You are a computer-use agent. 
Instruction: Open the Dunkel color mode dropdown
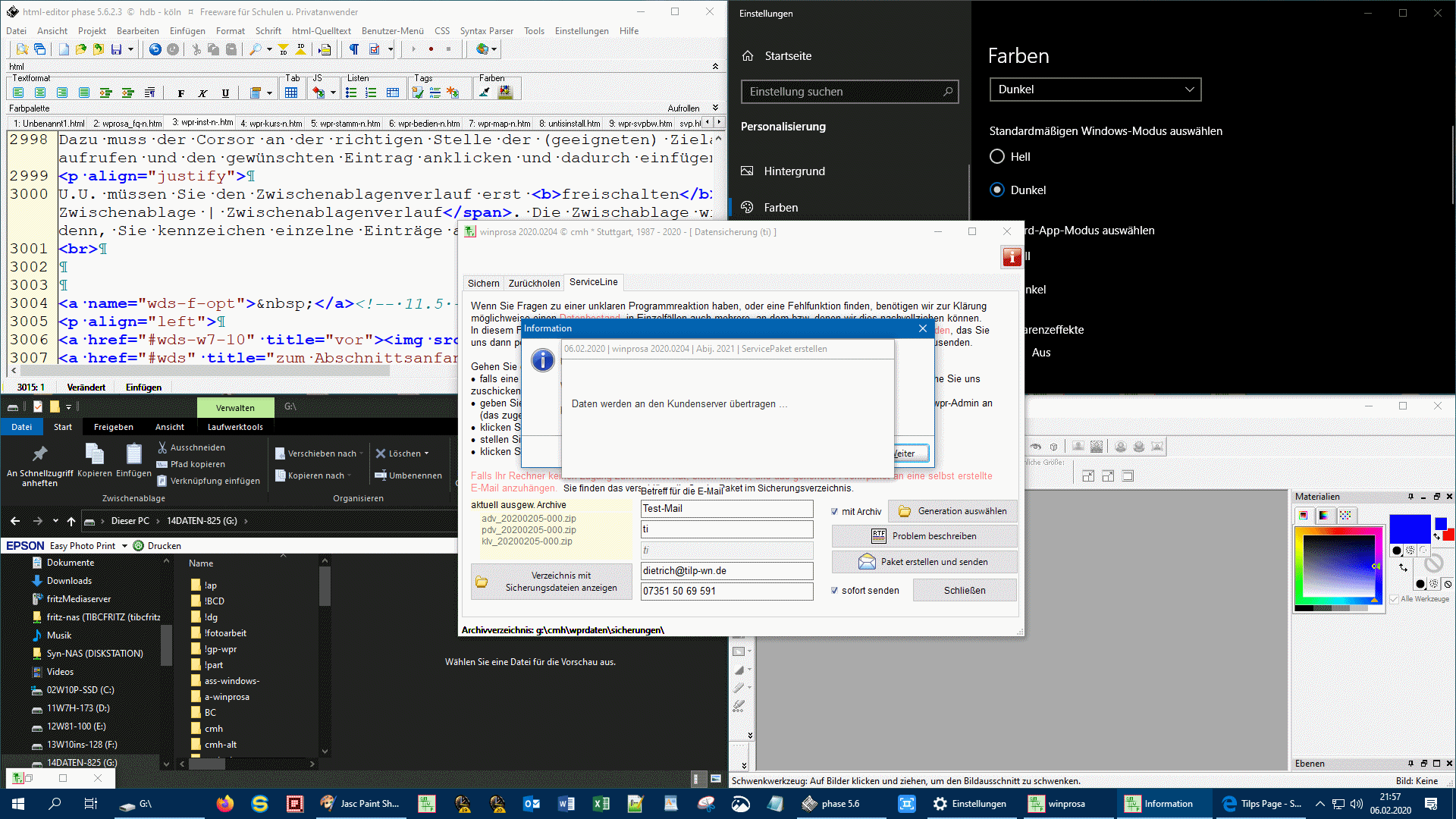1095,89
